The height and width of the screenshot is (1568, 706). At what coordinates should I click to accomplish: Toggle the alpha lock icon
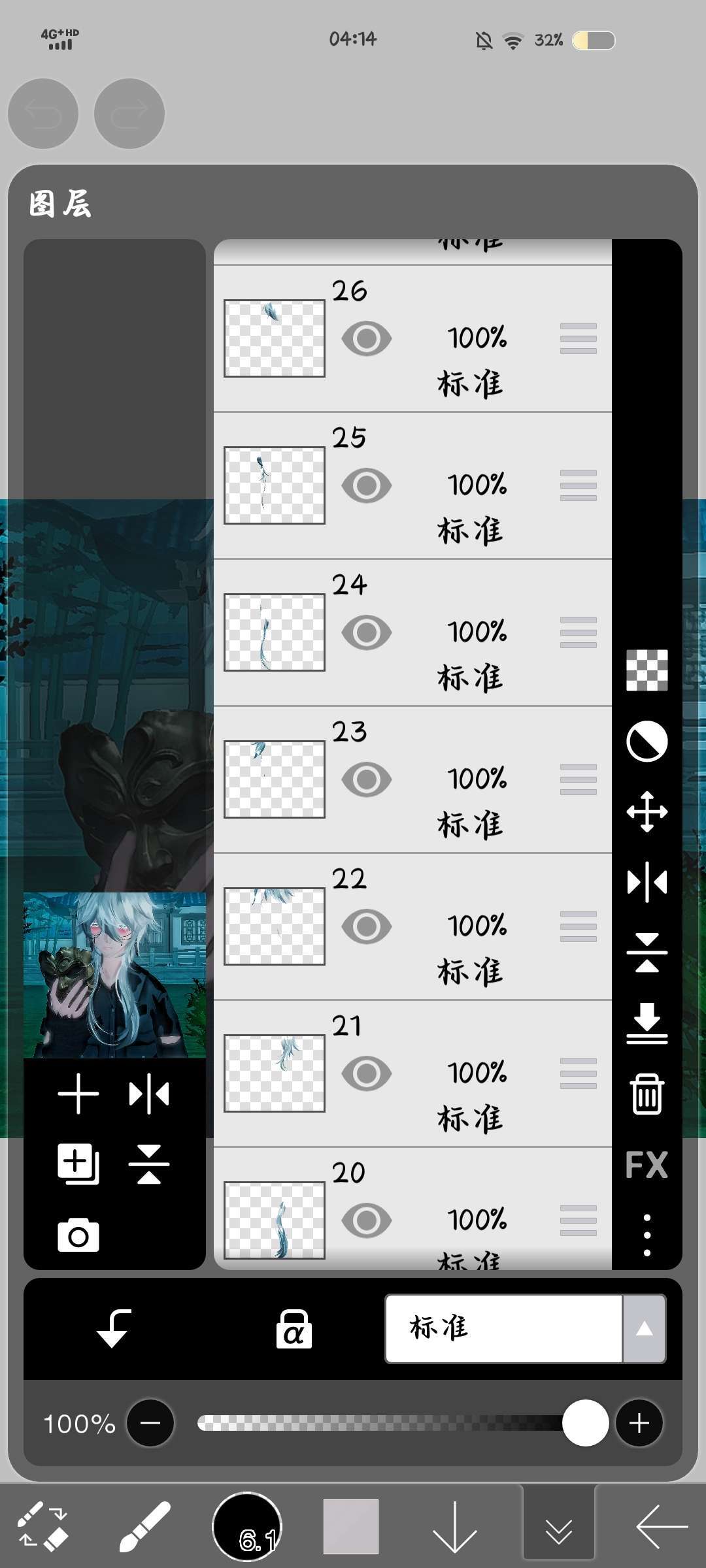(x=294, y=1329)
